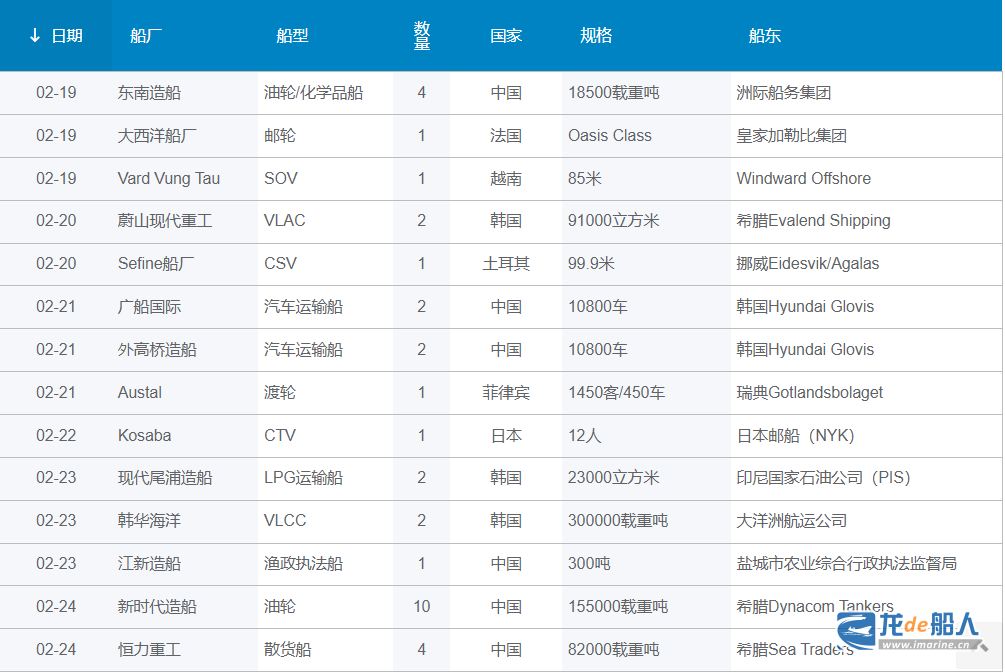Click the 恒力重工 shipyard name
The width and height of the screenshot is (1005, 672).
point(149,650)
